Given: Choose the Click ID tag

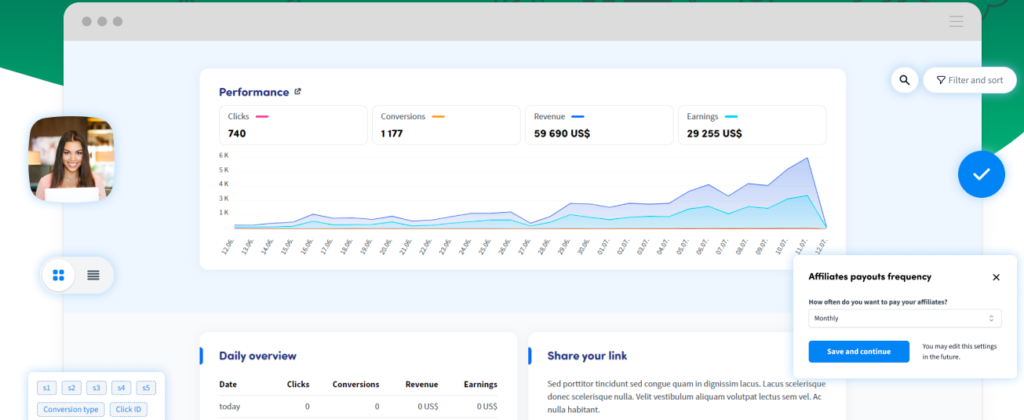Looking at the screenshot, I should tap(128, 409).
